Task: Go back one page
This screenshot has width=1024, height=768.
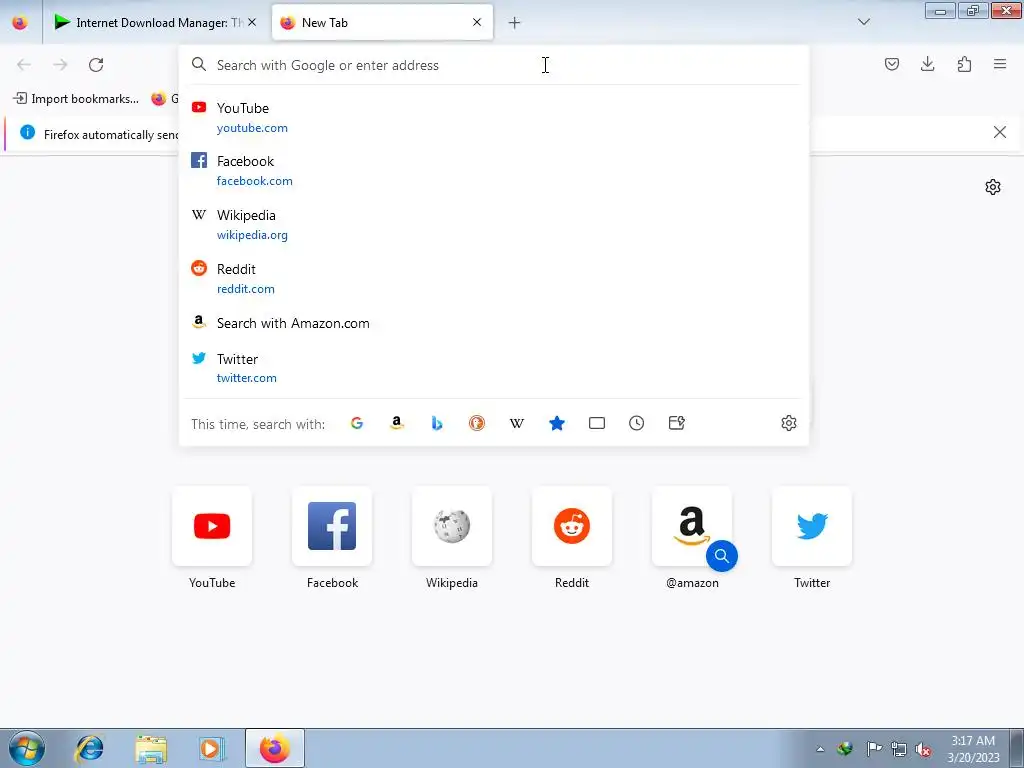Action: pyautogui.click(x=24, y=64)
